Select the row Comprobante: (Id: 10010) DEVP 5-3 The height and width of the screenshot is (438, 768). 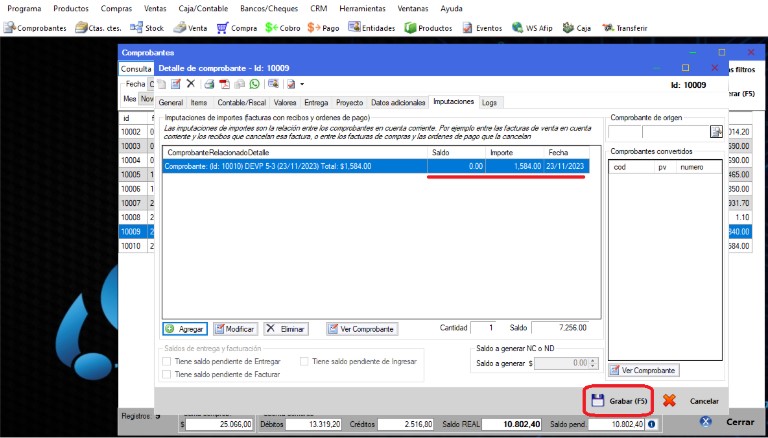pos(376,167)
